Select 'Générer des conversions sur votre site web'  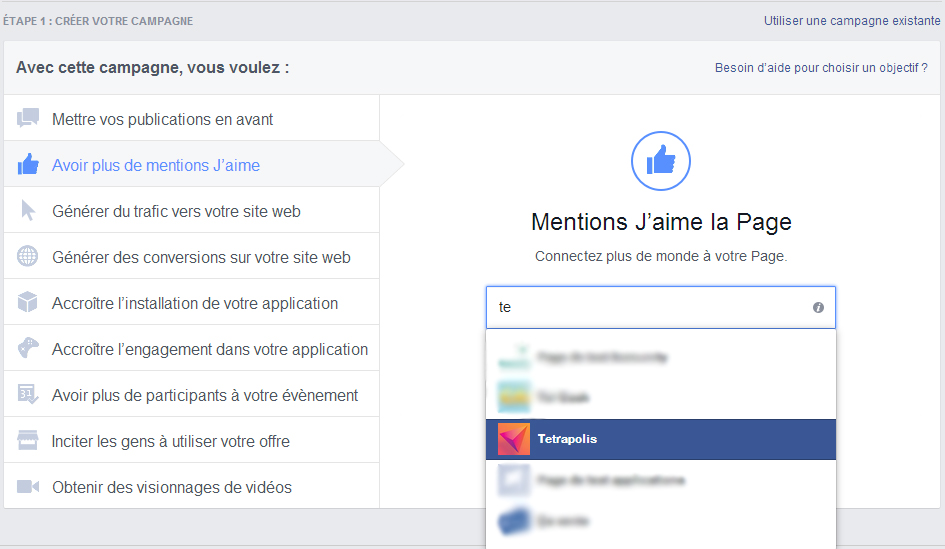(x=192, y=257)
